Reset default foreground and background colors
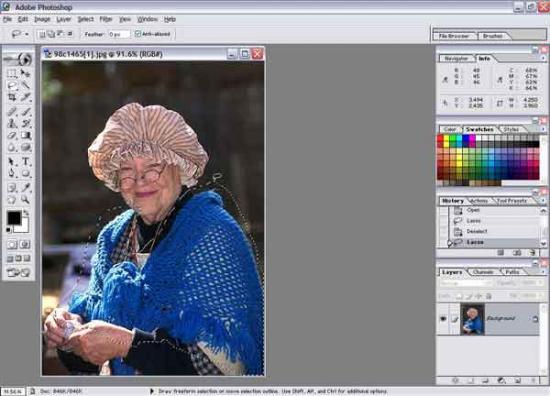 [x=9, y=230]
